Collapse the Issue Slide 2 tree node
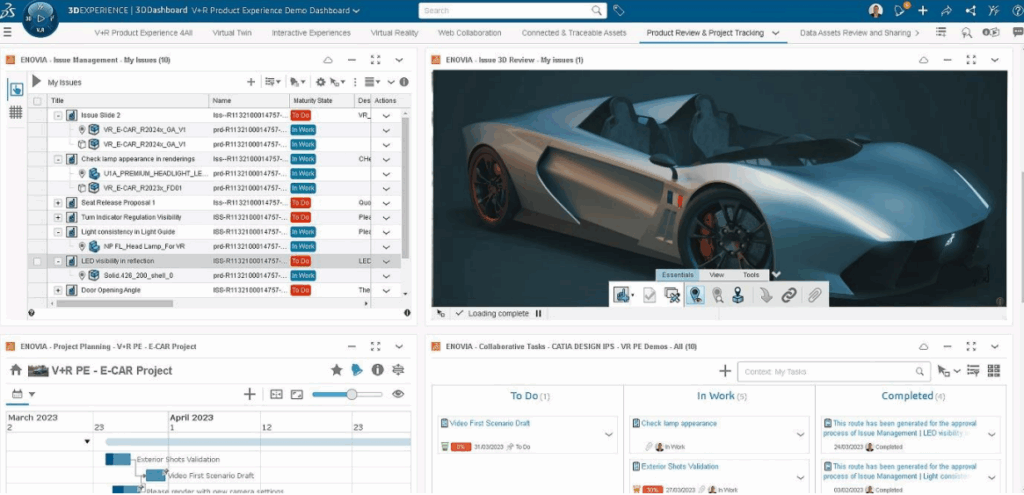1024x495 pixels. coord(58,116)
